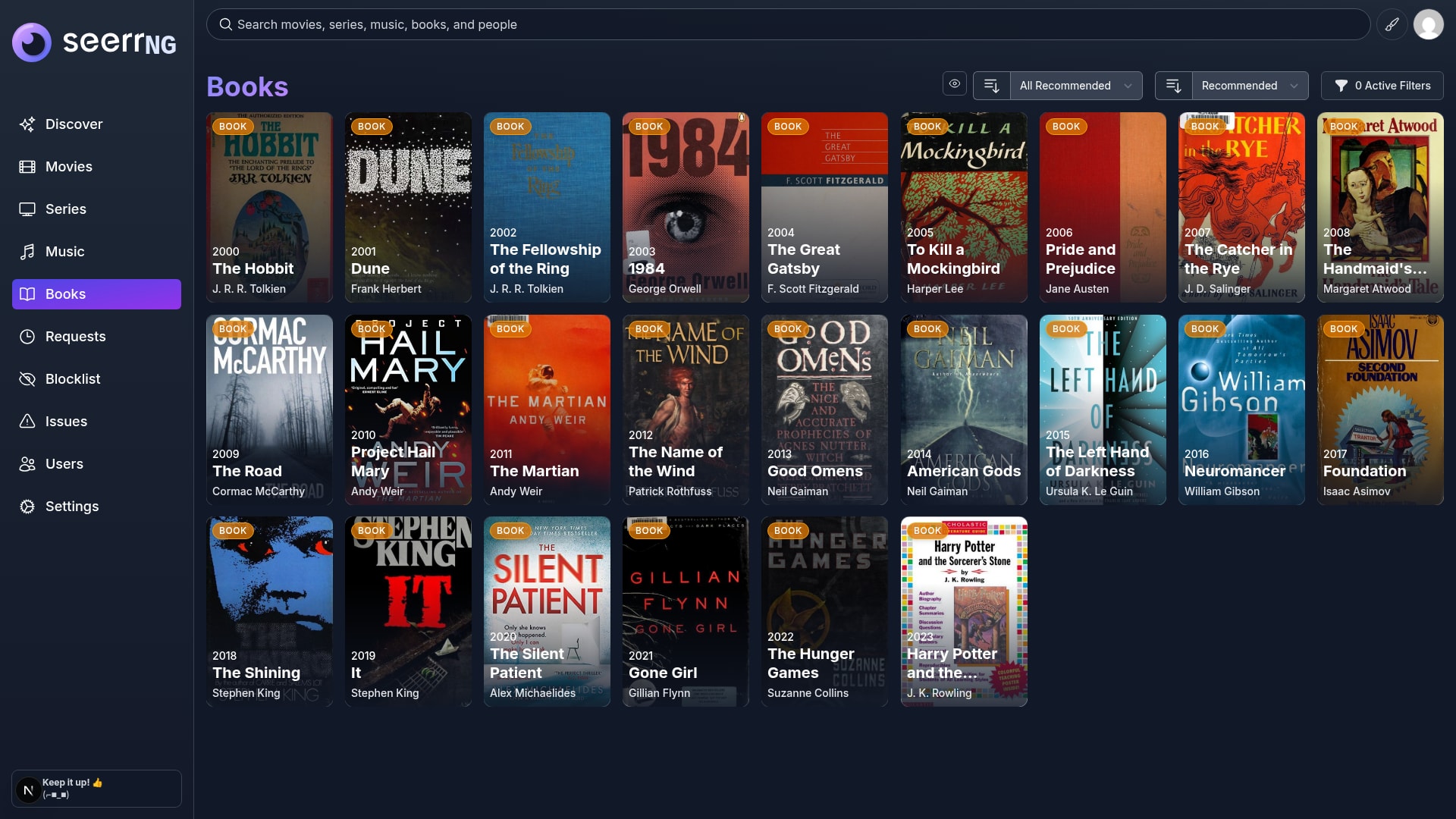This screenshot has width=1456, height=819.
Task: Click the Discover sparkles icon
Action: point(27,124)
